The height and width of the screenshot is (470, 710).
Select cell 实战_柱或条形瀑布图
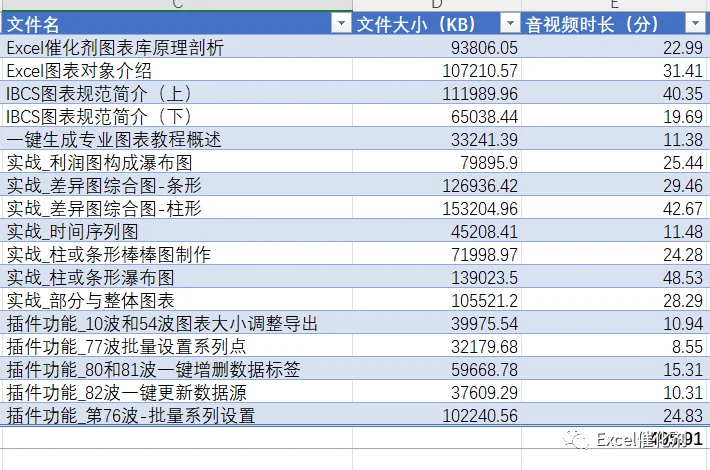click(177, 277)
